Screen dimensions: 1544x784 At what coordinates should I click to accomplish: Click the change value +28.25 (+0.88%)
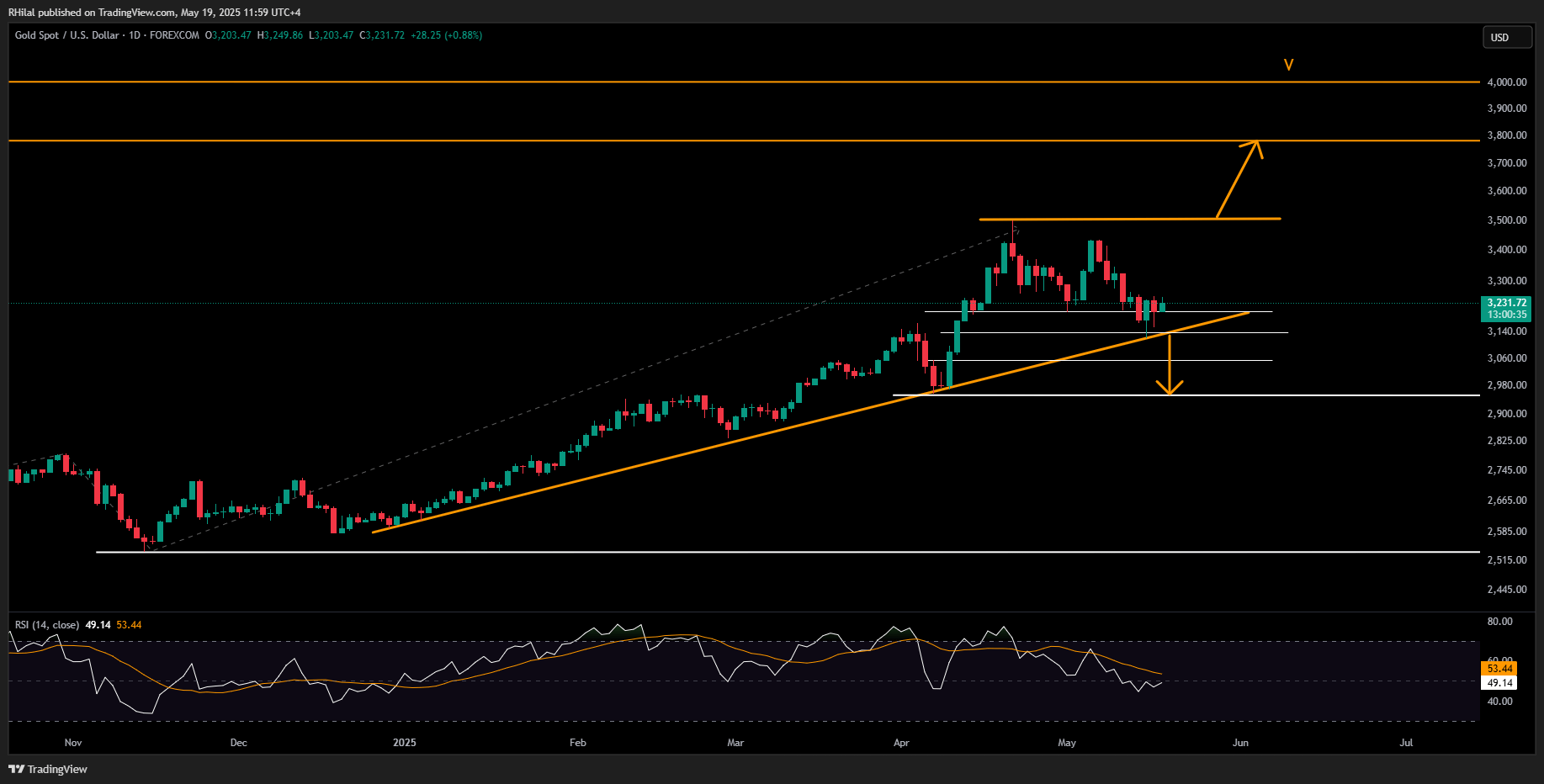tap(447, 35)
